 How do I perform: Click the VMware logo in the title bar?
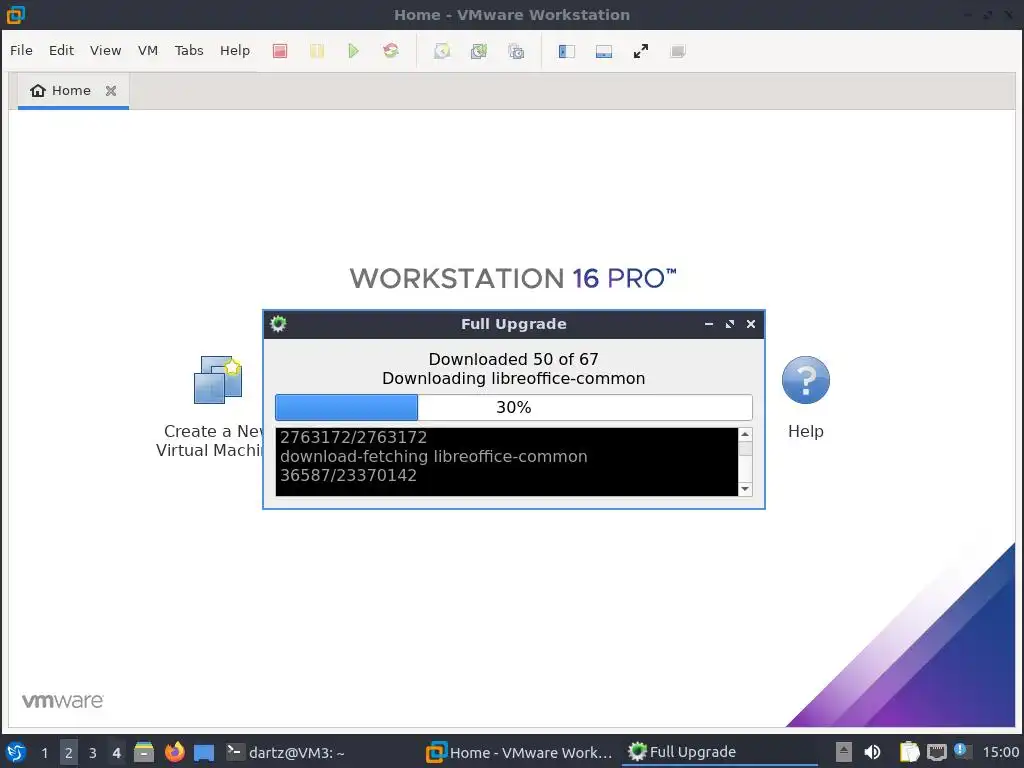[15, 14]
